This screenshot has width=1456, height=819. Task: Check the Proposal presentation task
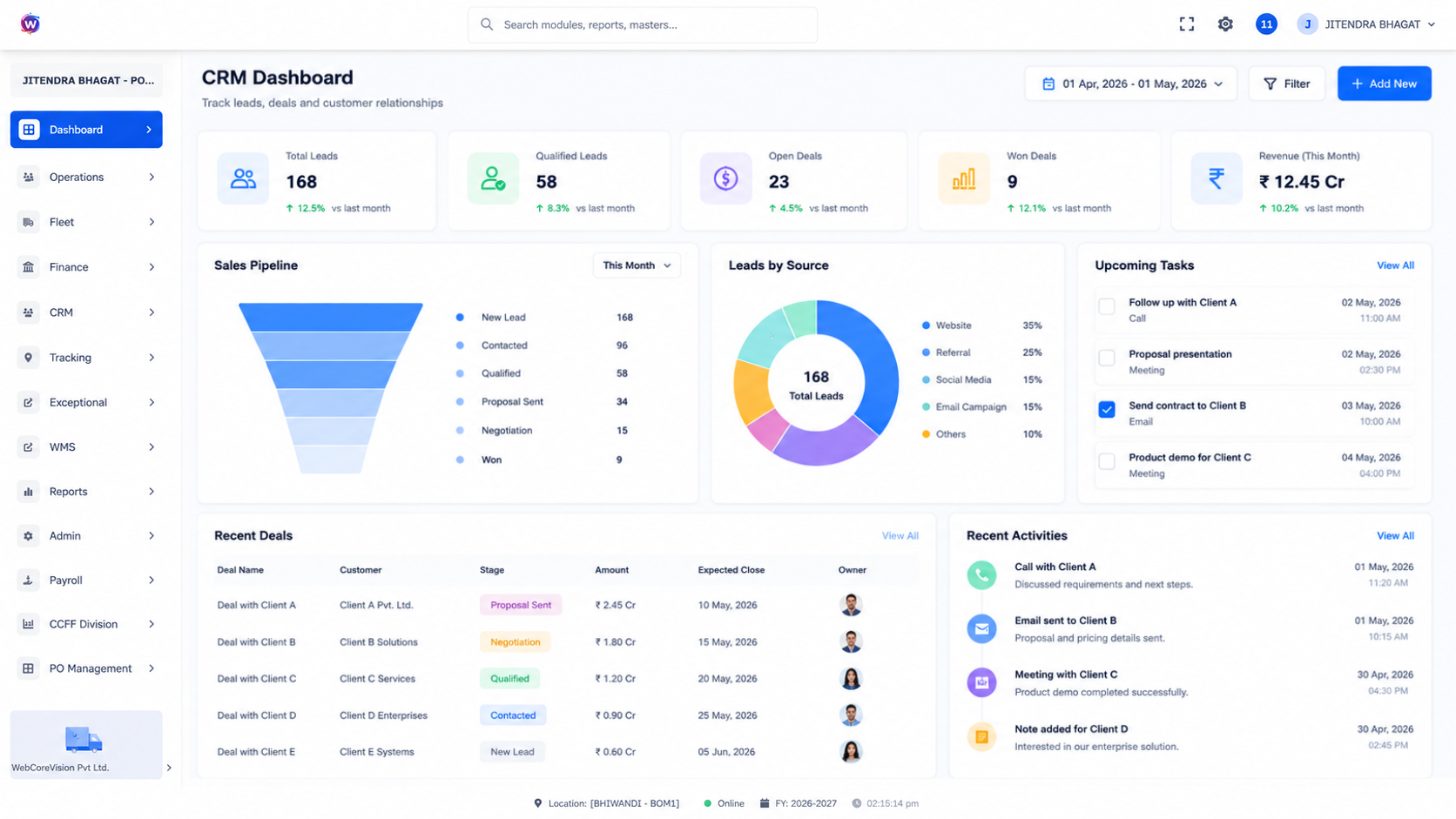pos(1107,358)
